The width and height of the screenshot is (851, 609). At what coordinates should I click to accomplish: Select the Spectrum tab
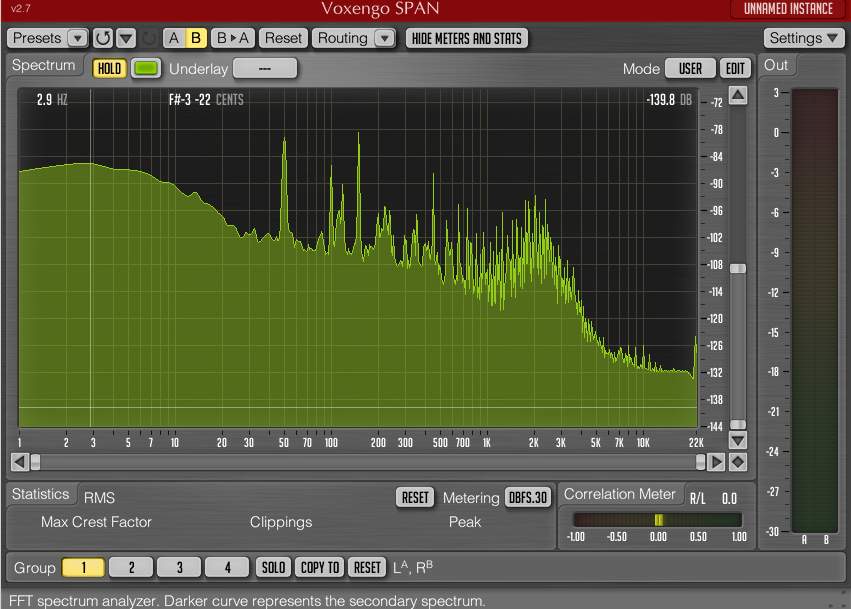point(44,66)
